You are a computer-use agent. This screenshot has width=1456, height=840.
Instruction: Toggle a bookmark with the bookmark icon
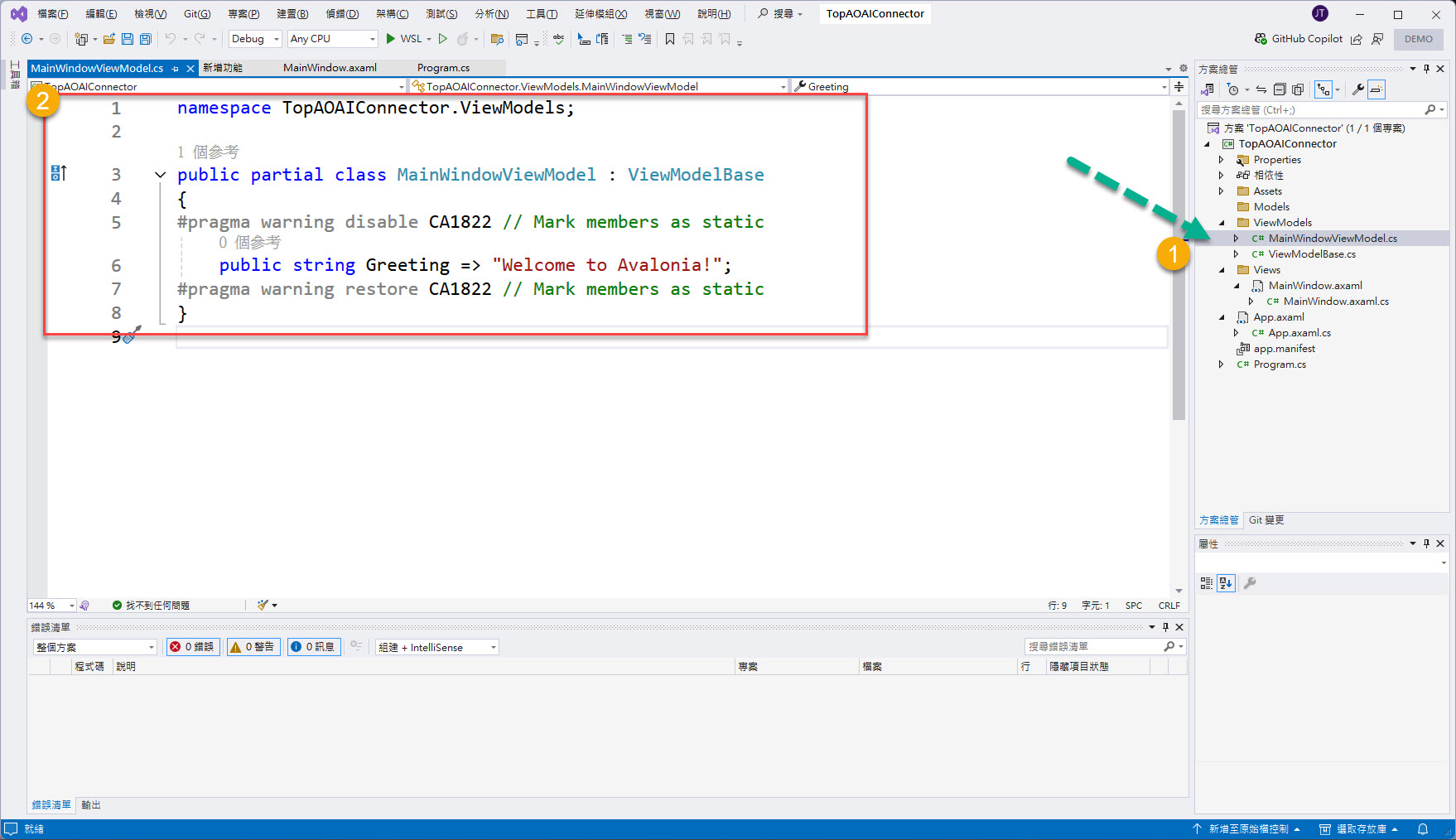tap(670, 39)
